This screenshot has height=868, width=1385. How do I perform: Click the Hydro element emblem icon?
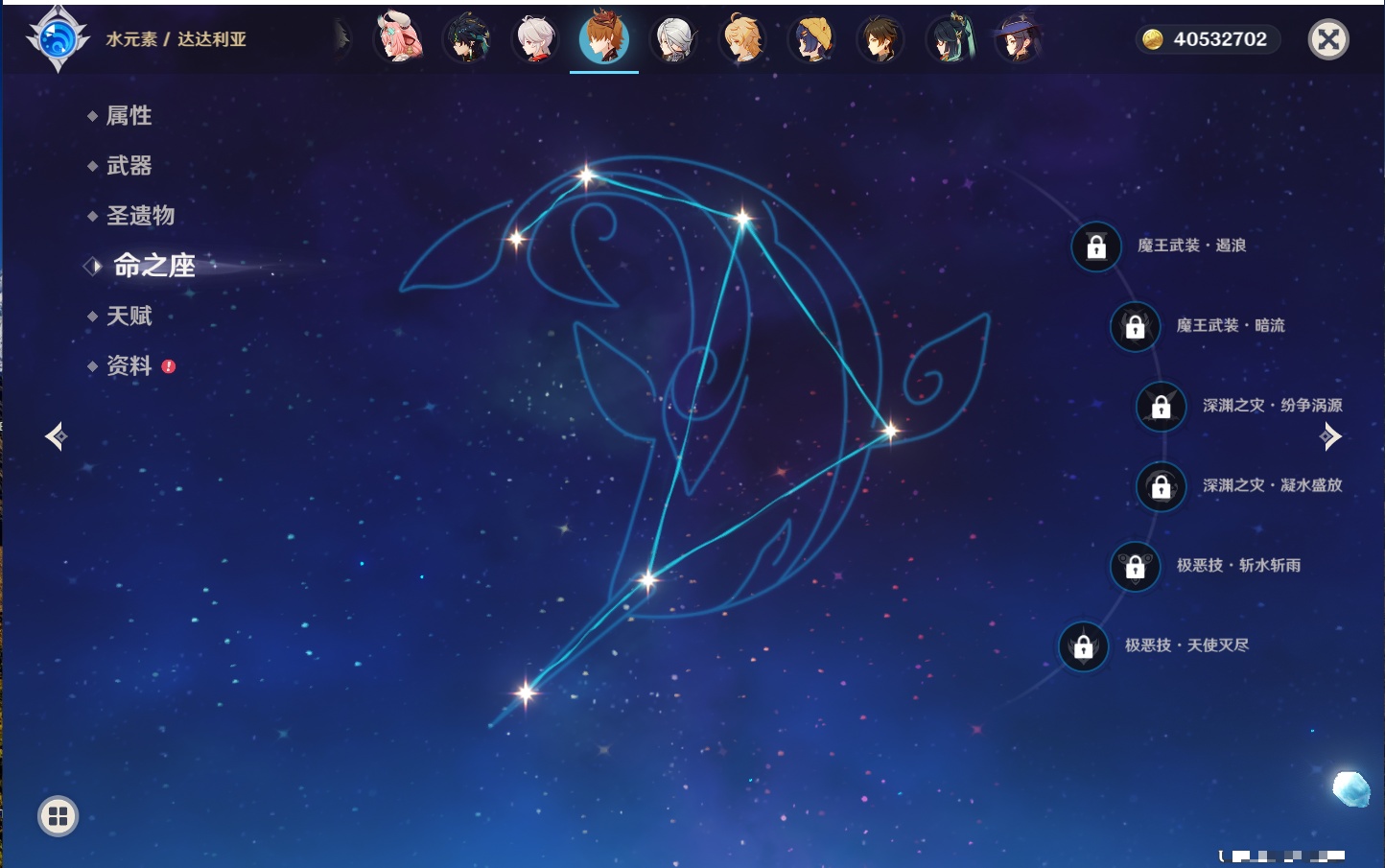pyautogui.click(x=59, y=39)
